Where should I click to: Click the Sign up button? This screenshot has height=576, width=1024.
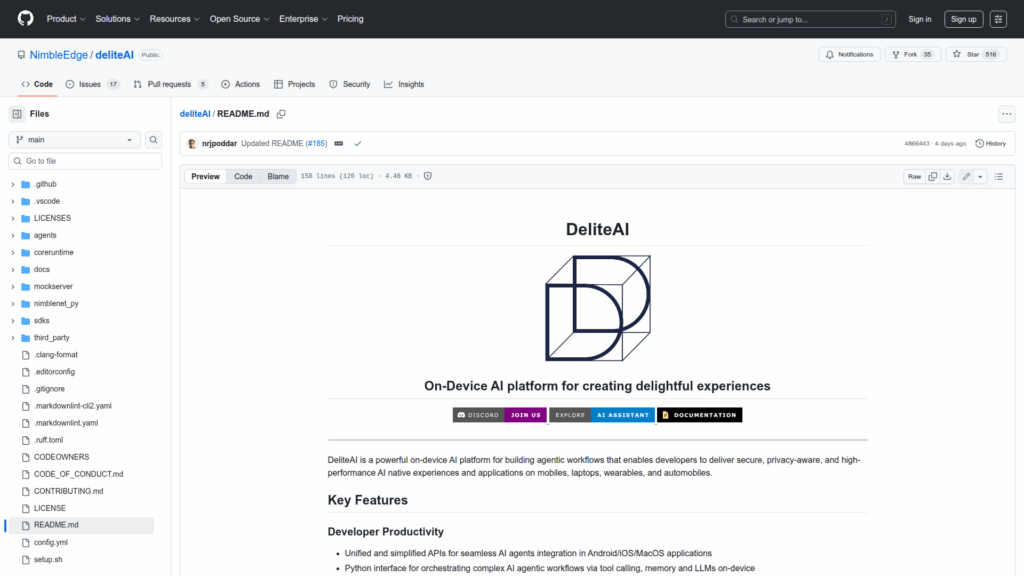[963, 19]
